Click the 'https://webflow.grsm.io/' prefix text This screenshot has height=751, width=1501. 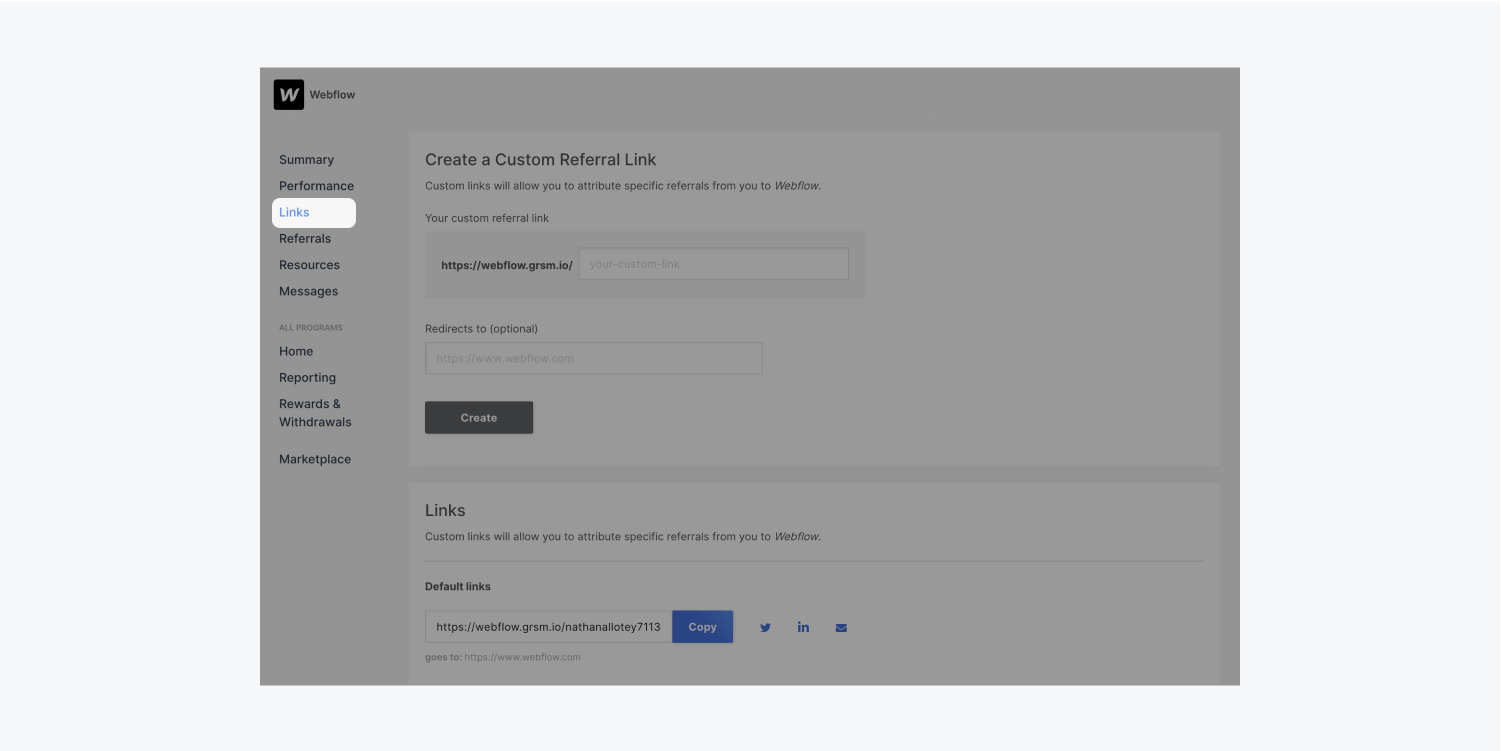coord(507,265)
